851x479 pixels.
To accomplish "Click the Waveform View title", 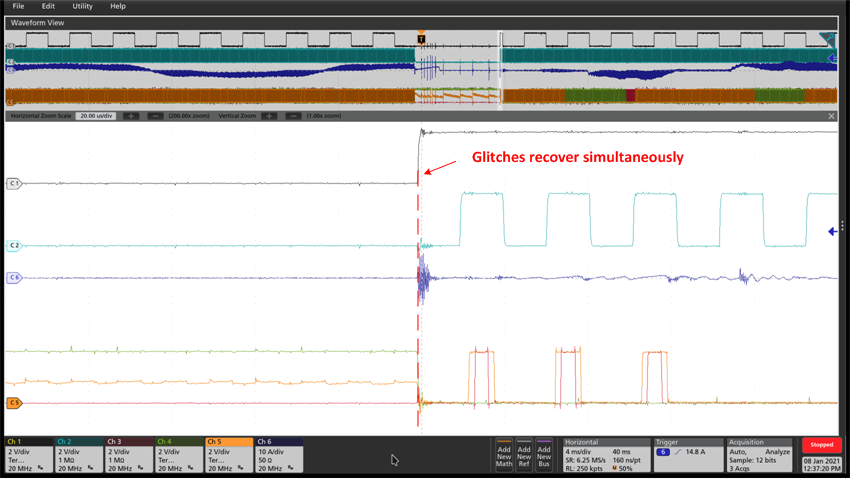I will click(x=37, y=23).
